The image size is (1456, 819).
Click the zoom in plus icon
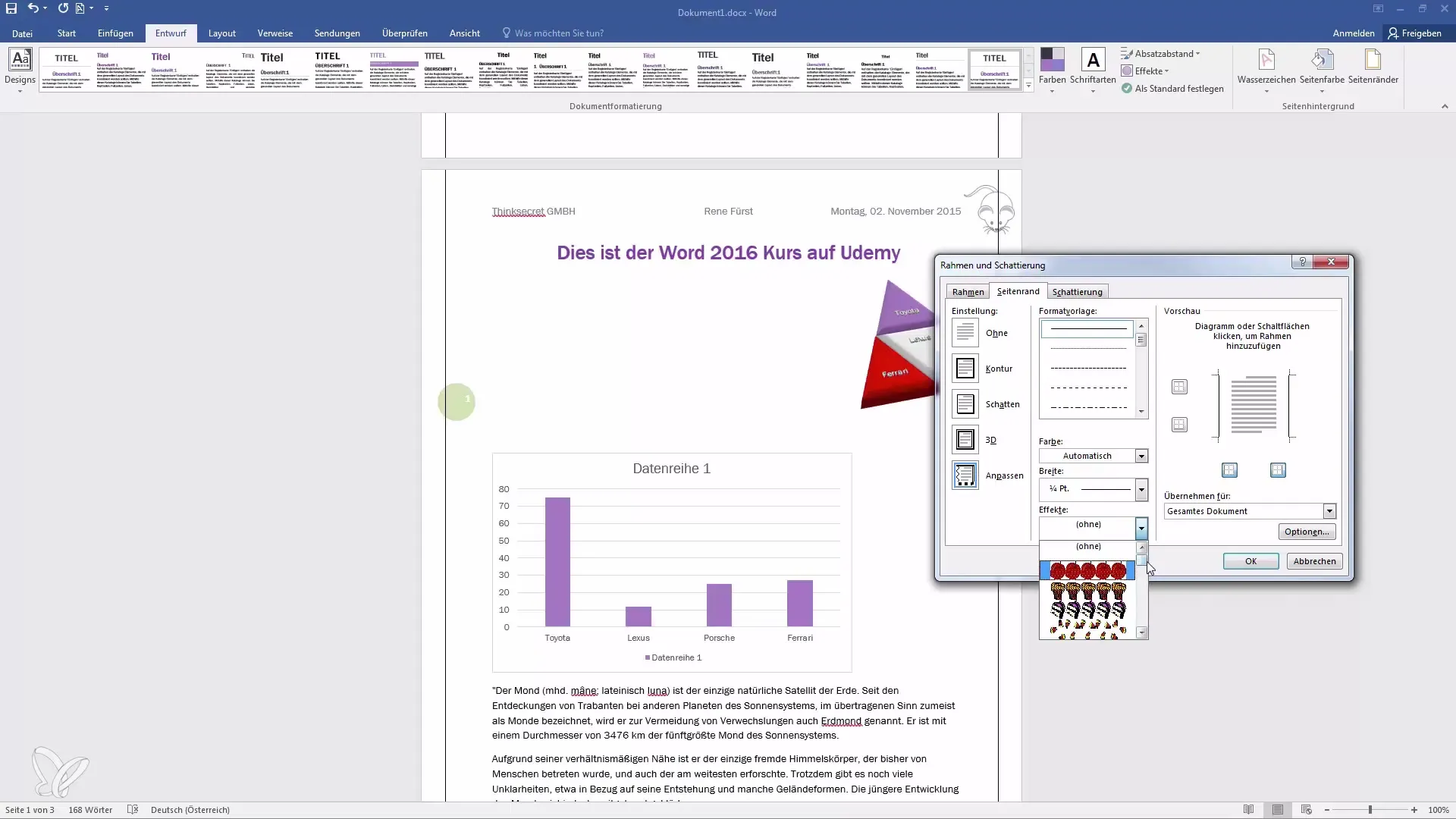(1414, 810)
